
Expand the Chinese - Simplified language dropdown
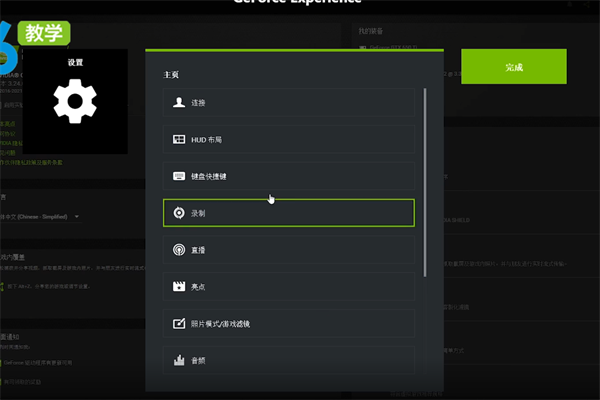77,216
